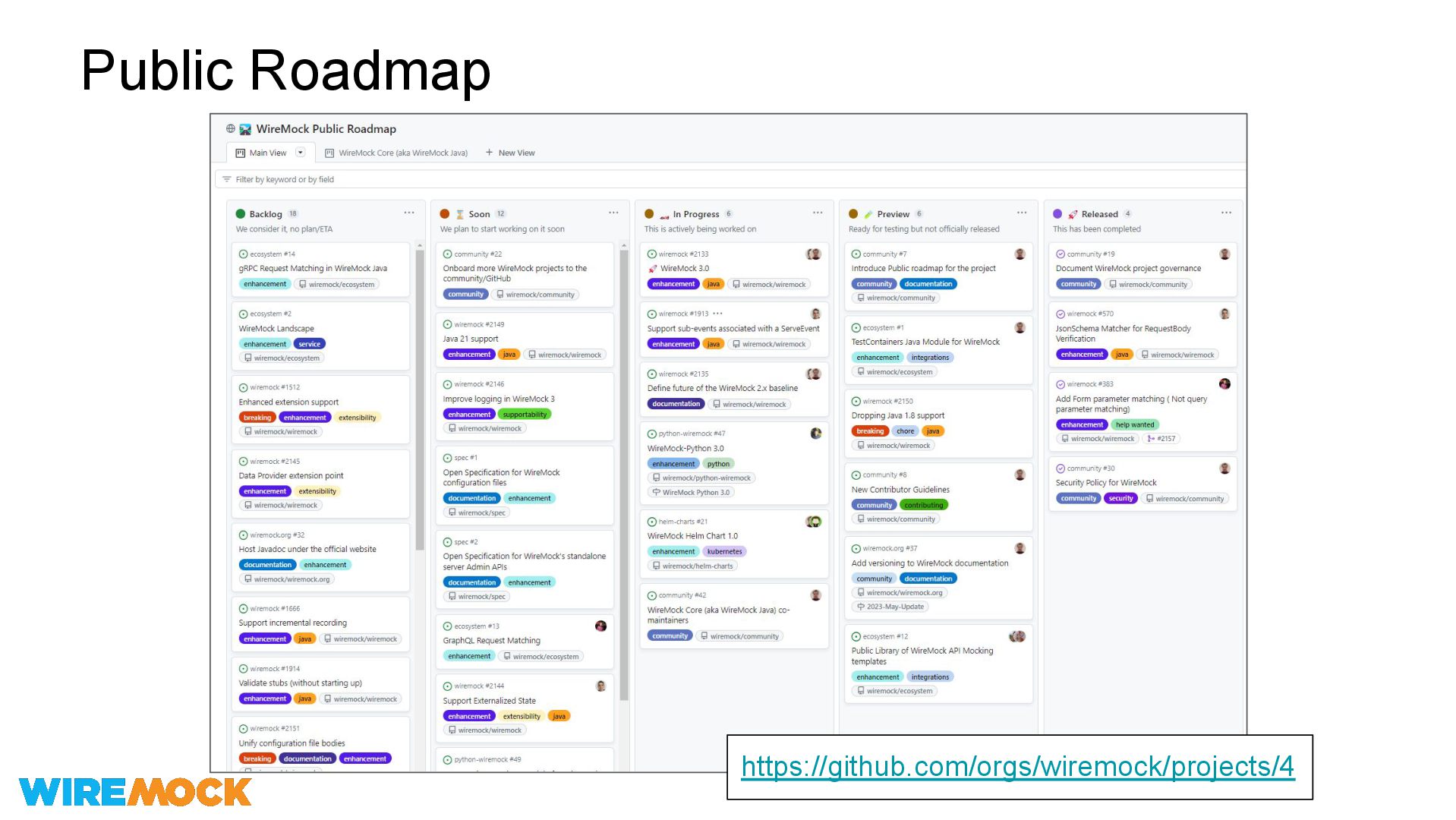This screenshot has height=820, width=1456.
Task: Click avatar on Document WireMock project governance card
Action: (1224, 254)
